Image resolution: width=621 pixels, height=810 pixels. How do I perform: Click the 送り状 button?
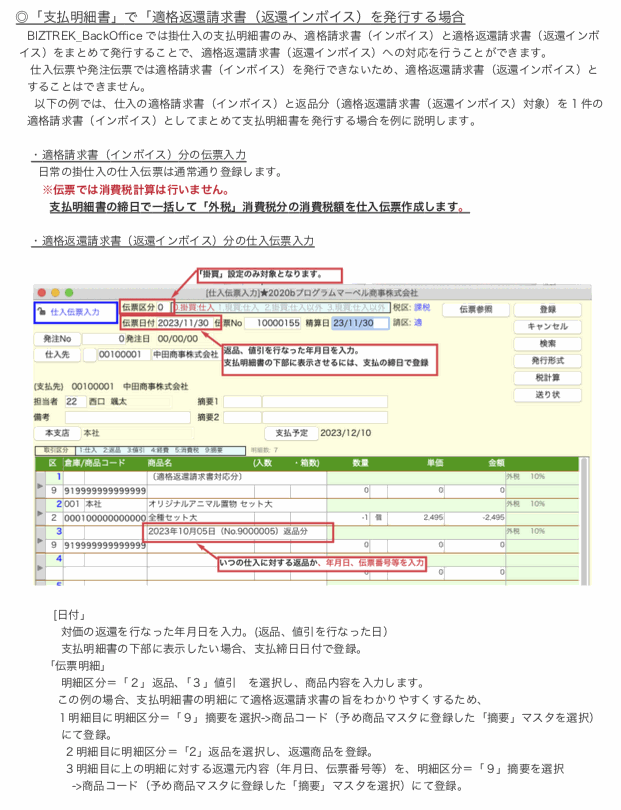[547, 394]
